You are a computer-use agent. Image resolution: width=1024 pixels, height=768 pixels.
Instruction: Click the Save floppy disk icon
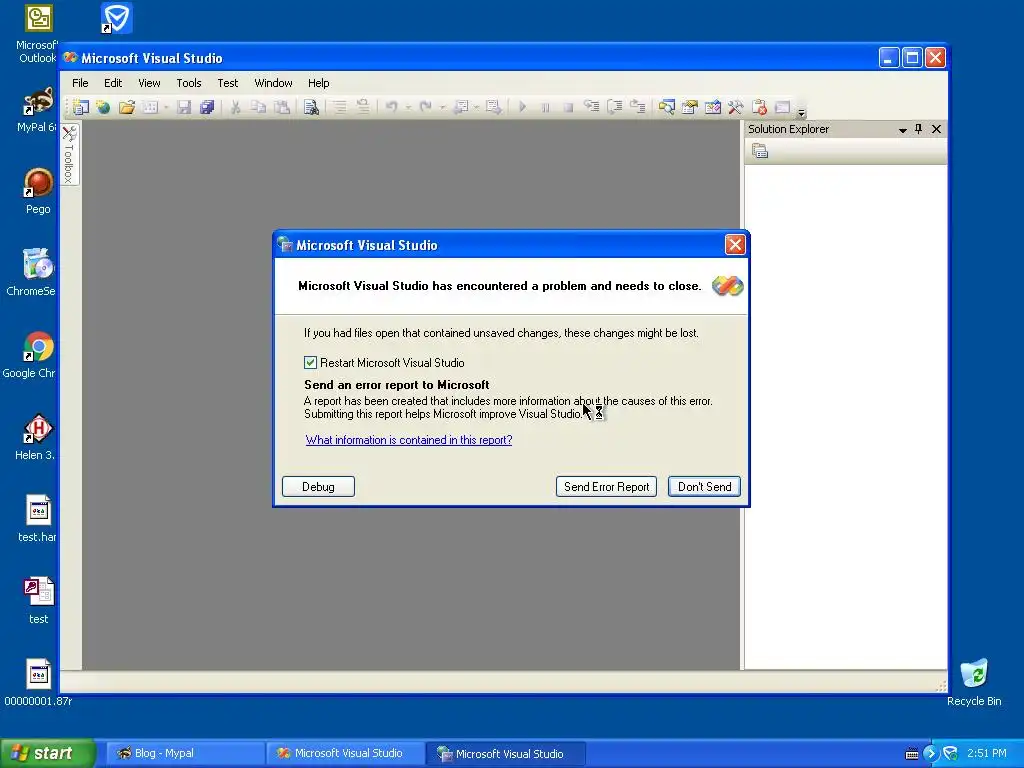click(184, 107)
